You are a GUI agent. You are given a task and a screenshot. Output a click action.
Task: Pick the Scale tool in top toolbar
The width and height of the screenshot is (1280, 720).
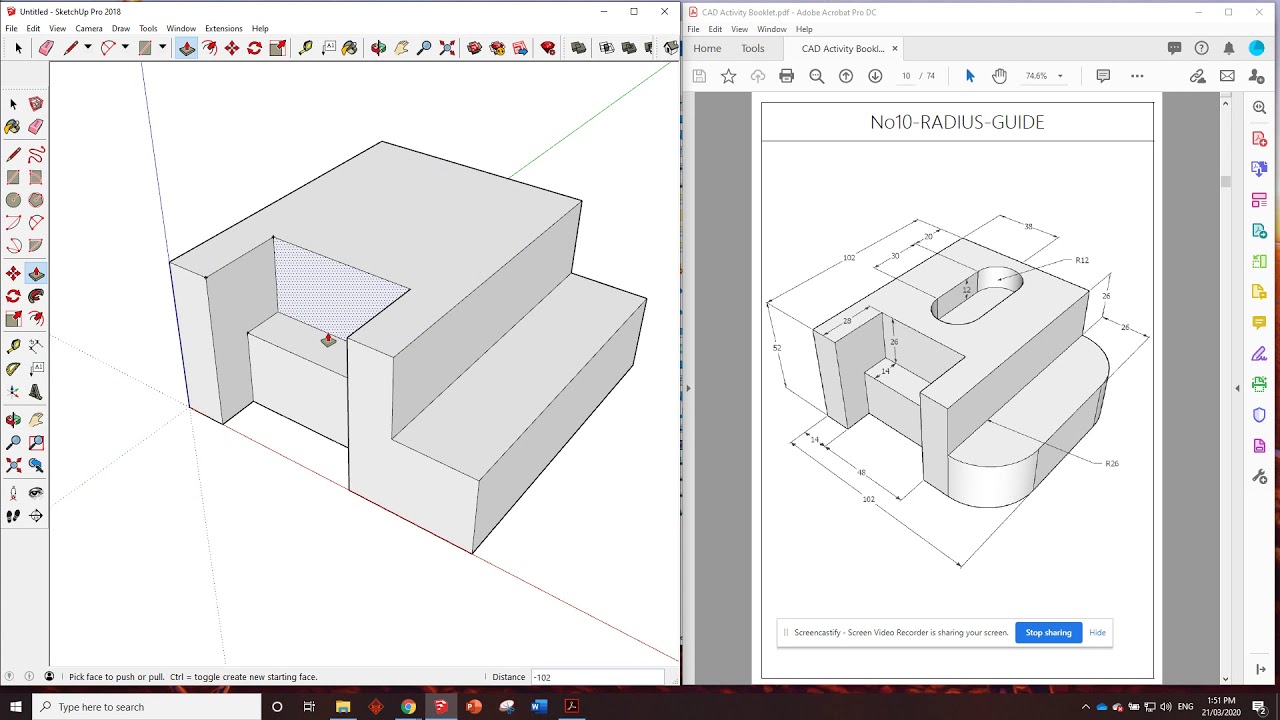tap(278, 48)
